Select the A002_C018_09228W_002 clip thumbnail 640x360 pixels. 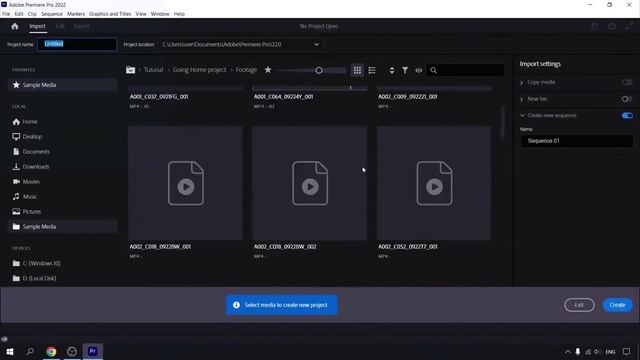tap(309, 183)
